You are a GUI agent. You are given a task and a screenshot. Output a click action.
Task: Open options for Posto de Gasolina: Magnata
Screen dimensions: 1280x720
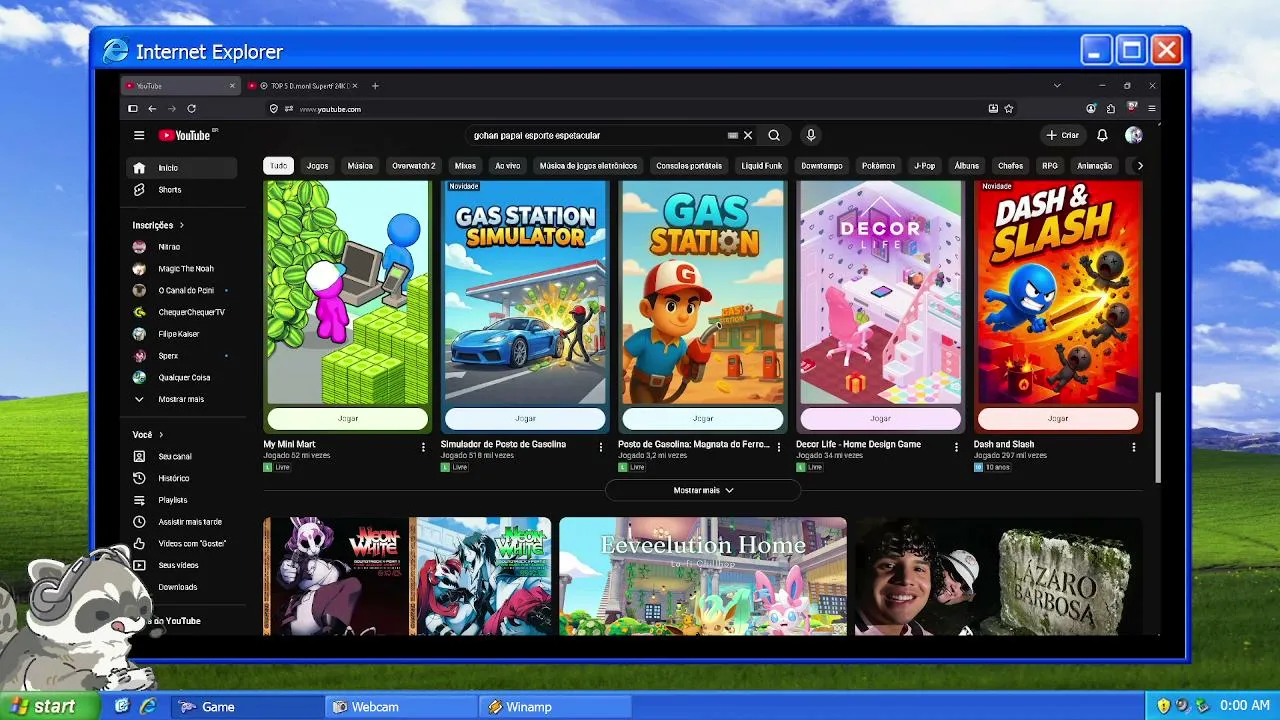779,447
